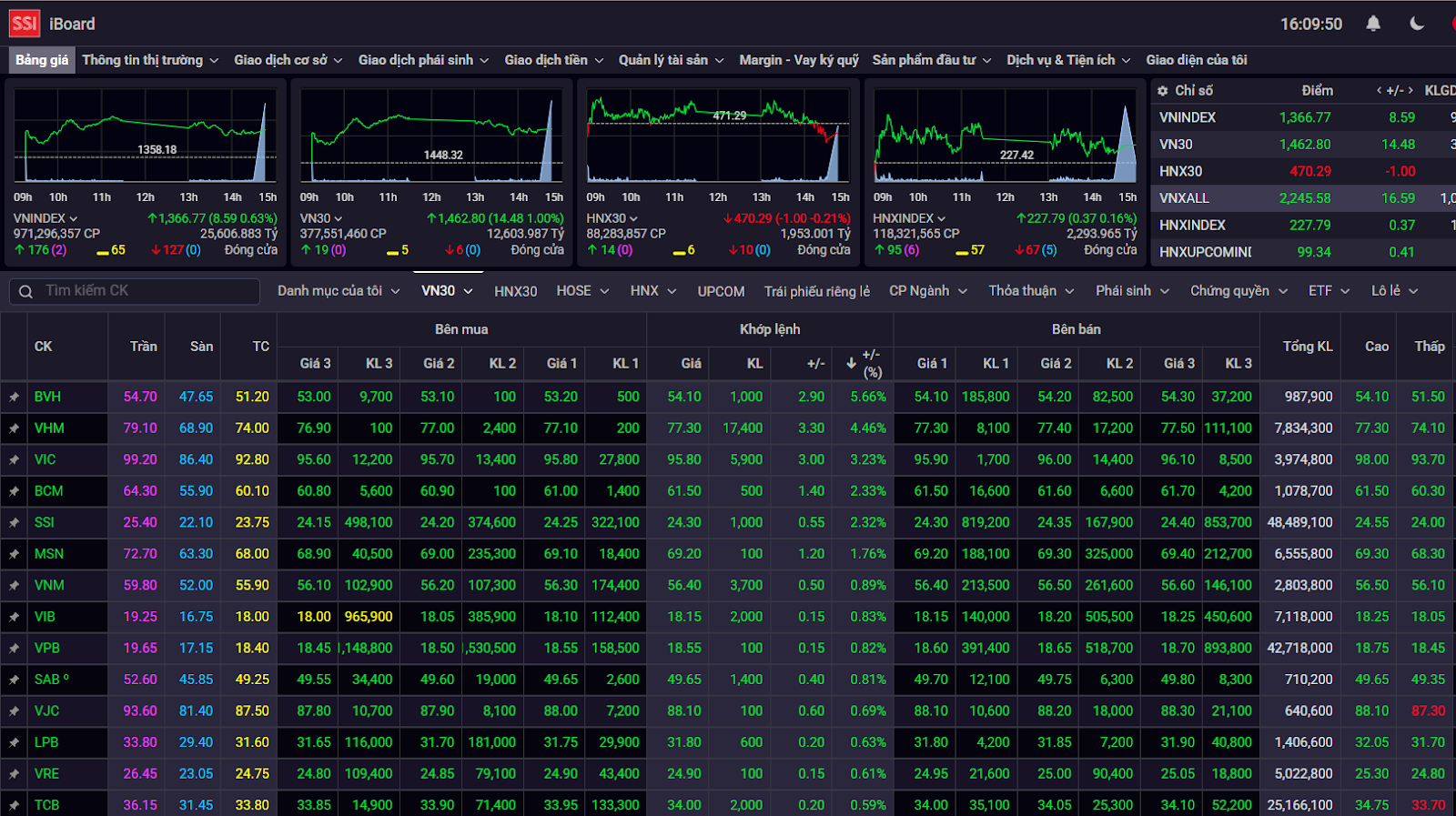Sort by the down arrow in +/- (%) column

click(x=851, y=363)
